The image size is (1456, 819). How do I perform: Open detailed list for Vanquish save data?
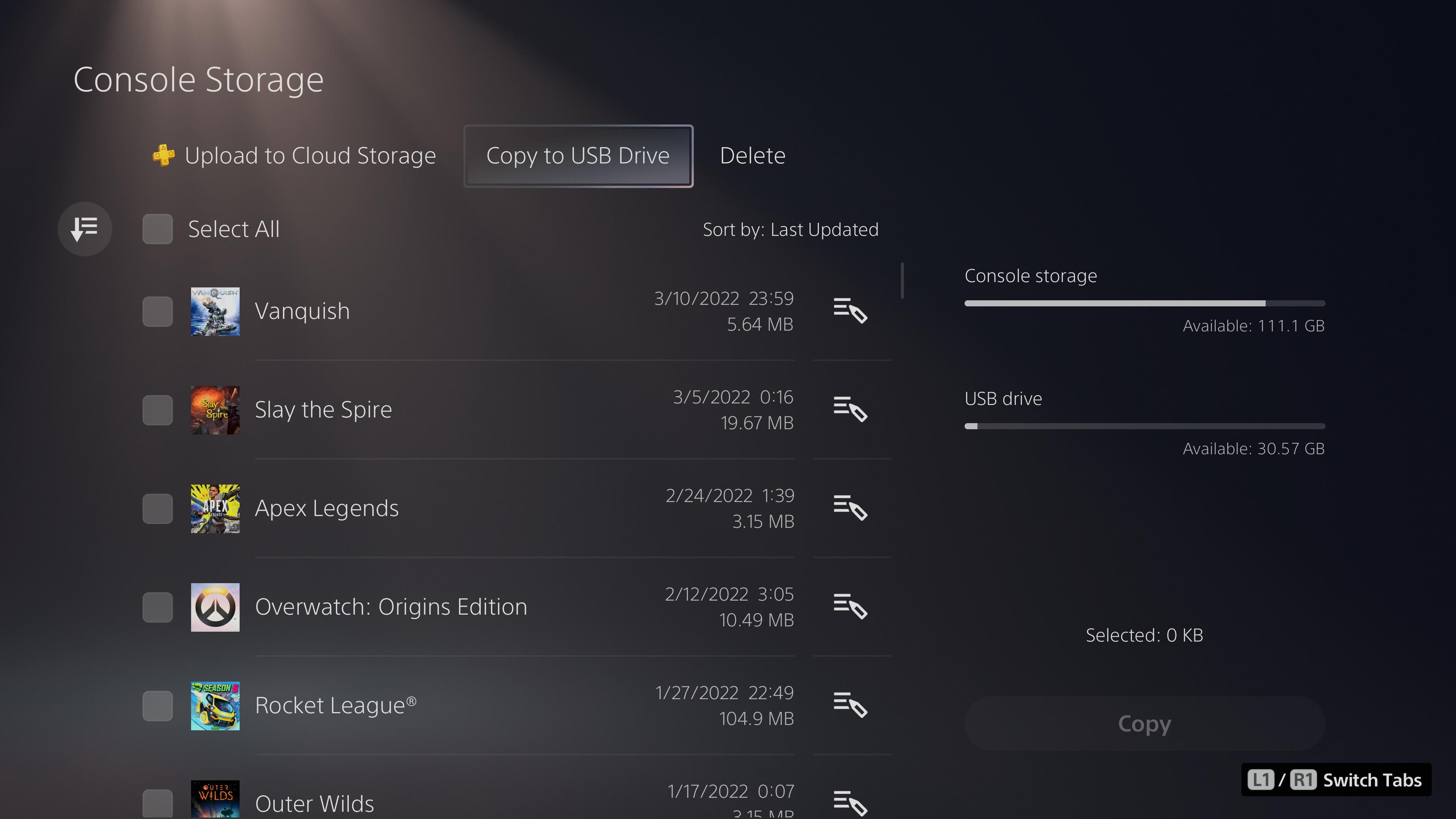coord(849,311)
